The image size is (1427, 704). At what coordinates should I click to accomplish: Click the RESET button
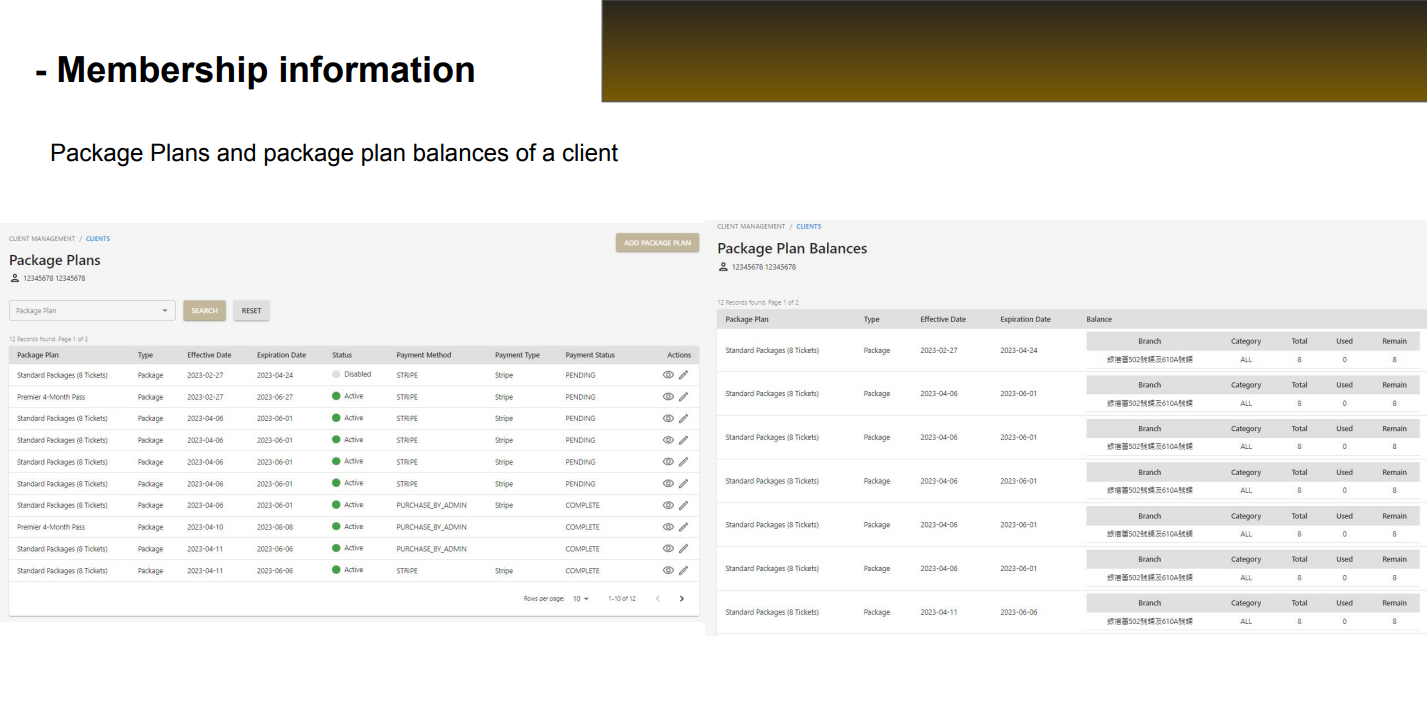pos(251,311)
